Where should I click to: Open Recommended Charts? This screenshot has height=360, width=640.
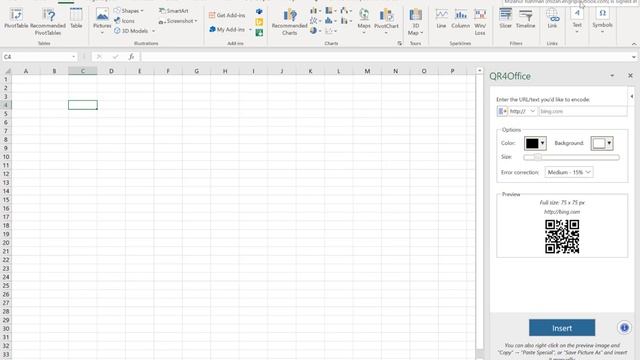tap(289, 22)
